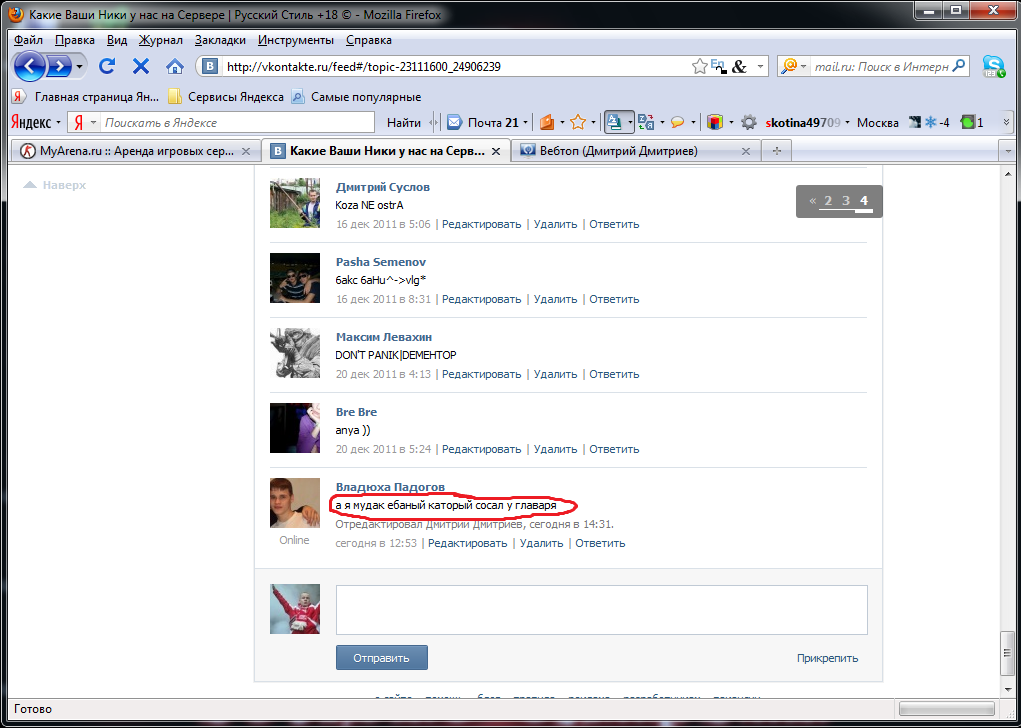Image resolution: width=1021 pixels, height=728 pixels.
Task: Open the list all tabs dropdown
Action: tap(1009, 151)
